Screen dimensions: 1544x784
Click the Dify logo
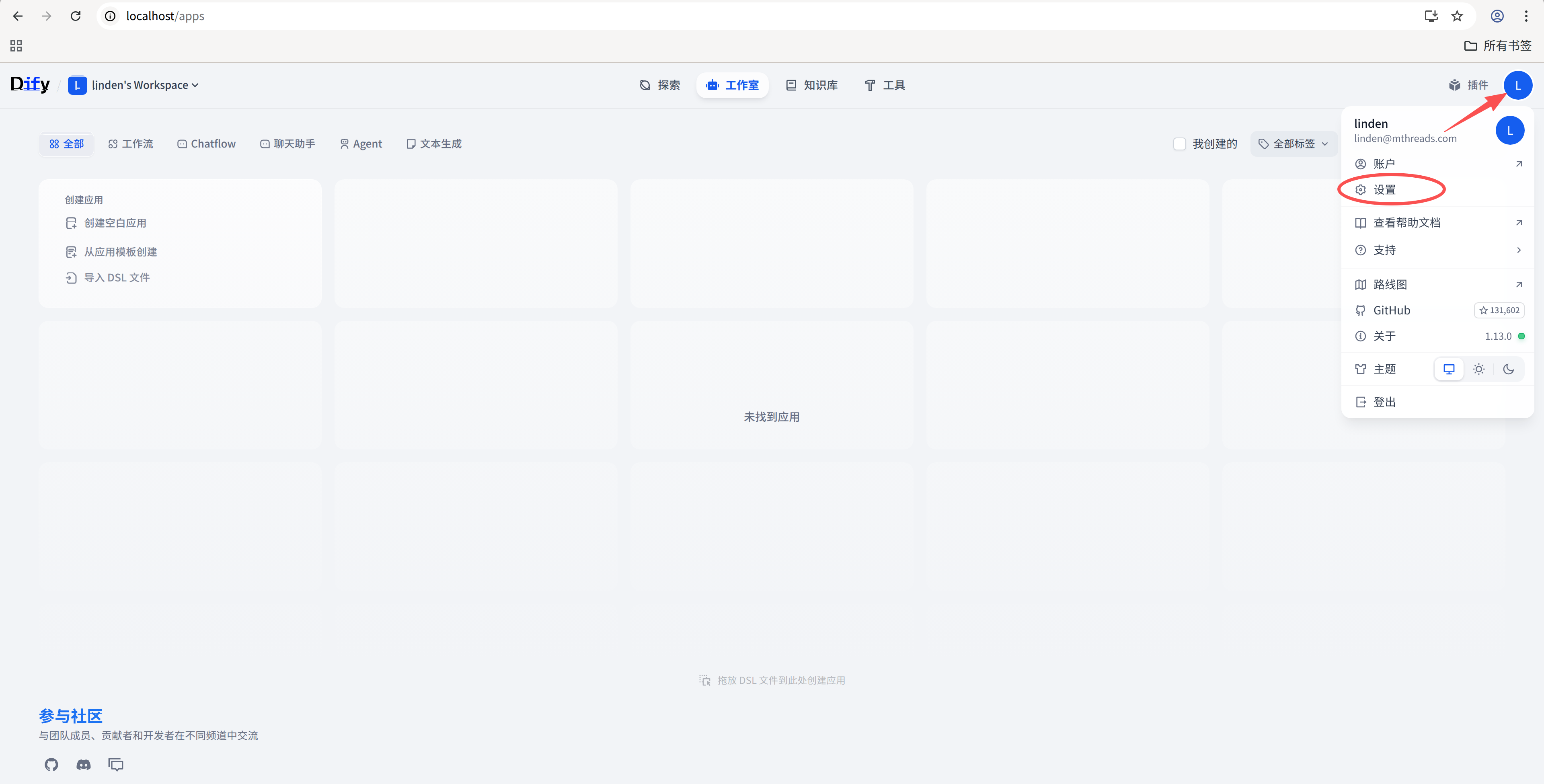(x=31, y=84)
